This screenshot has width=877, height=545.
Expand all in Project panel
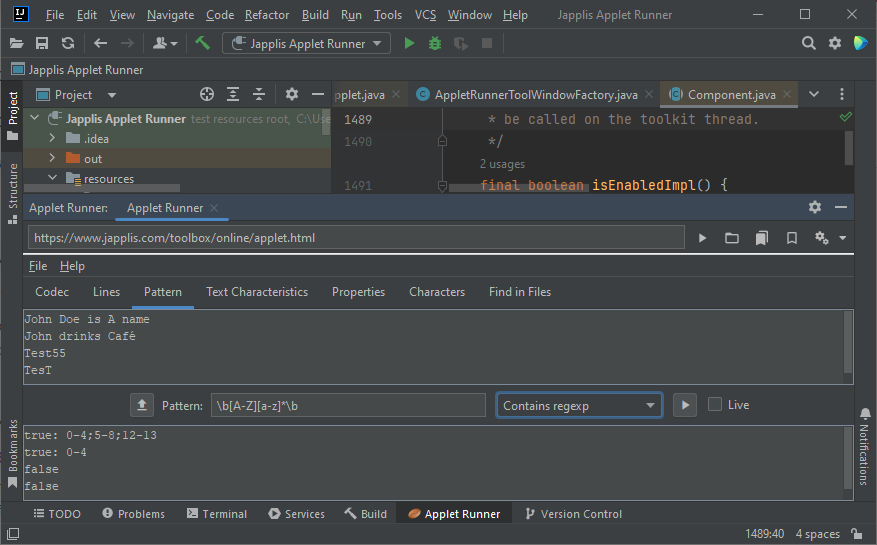pos(233,95)
